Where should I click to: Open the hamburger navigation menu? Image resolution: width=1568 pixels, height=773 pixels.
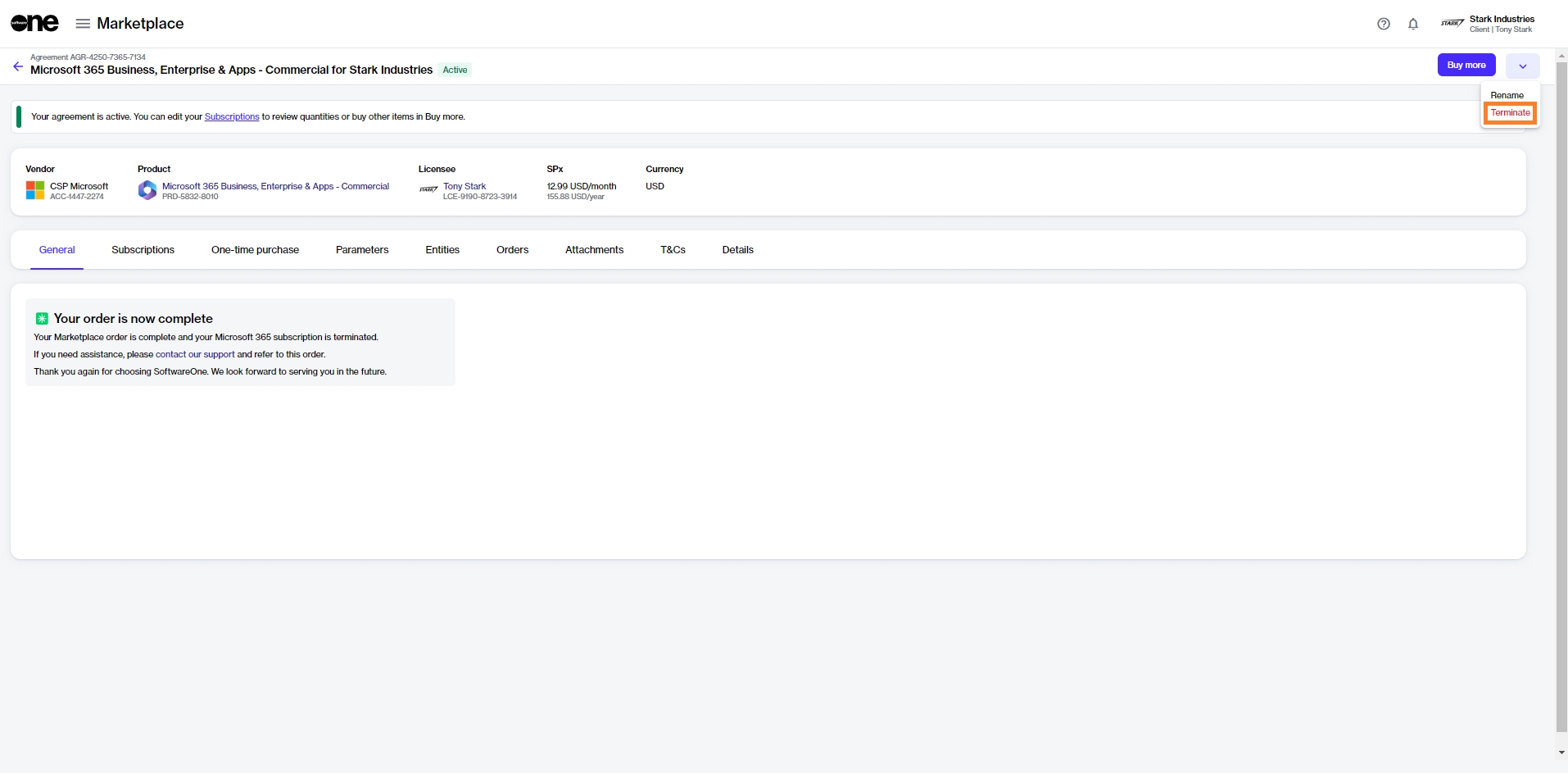click(x=83, y=24)
